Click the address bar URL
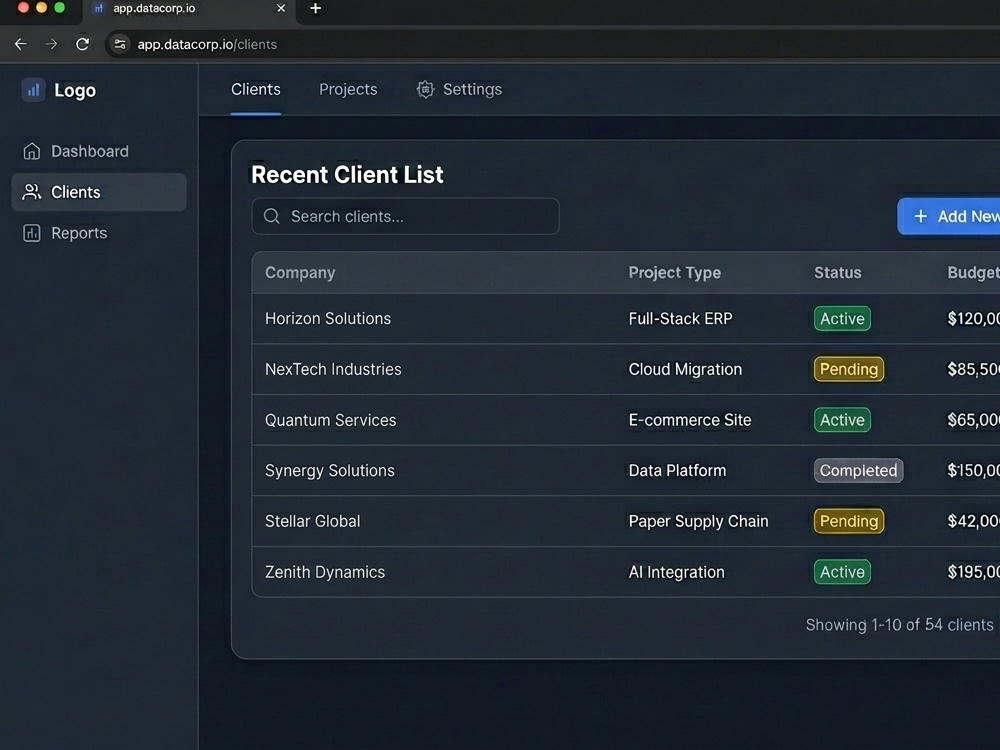The height and width of the screenshot is (750, 1000). (207, 44)
